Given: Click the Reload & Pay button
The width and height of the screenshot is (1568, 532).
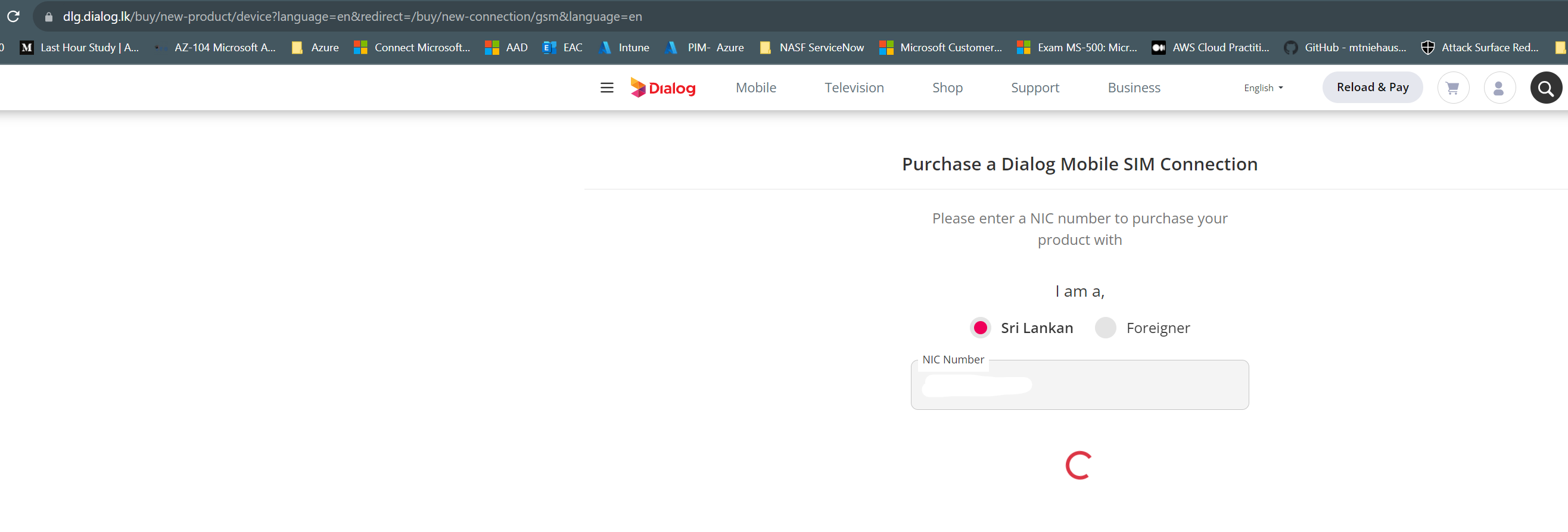Looking at the screenshot, I should click(1373, 87).
